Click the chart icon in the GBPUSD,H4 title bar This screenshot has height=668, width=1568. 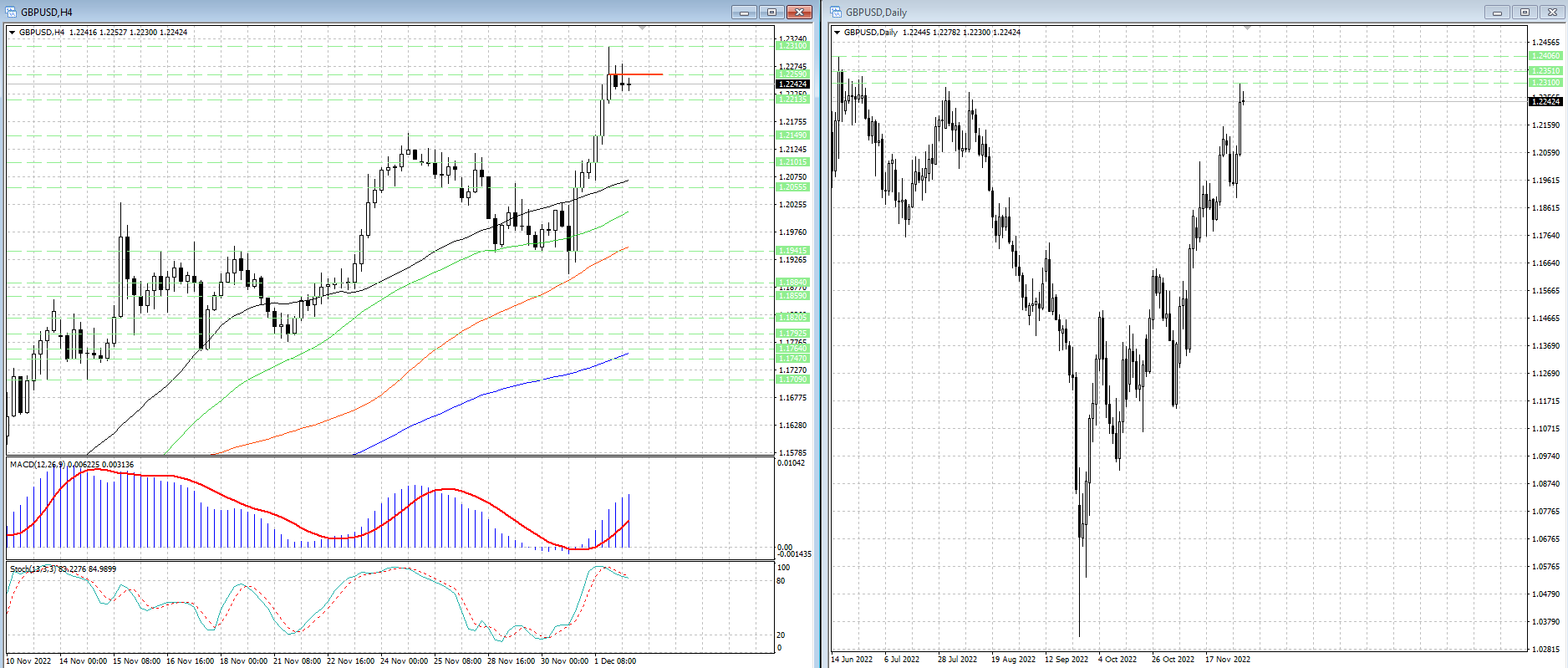point(12,12)
